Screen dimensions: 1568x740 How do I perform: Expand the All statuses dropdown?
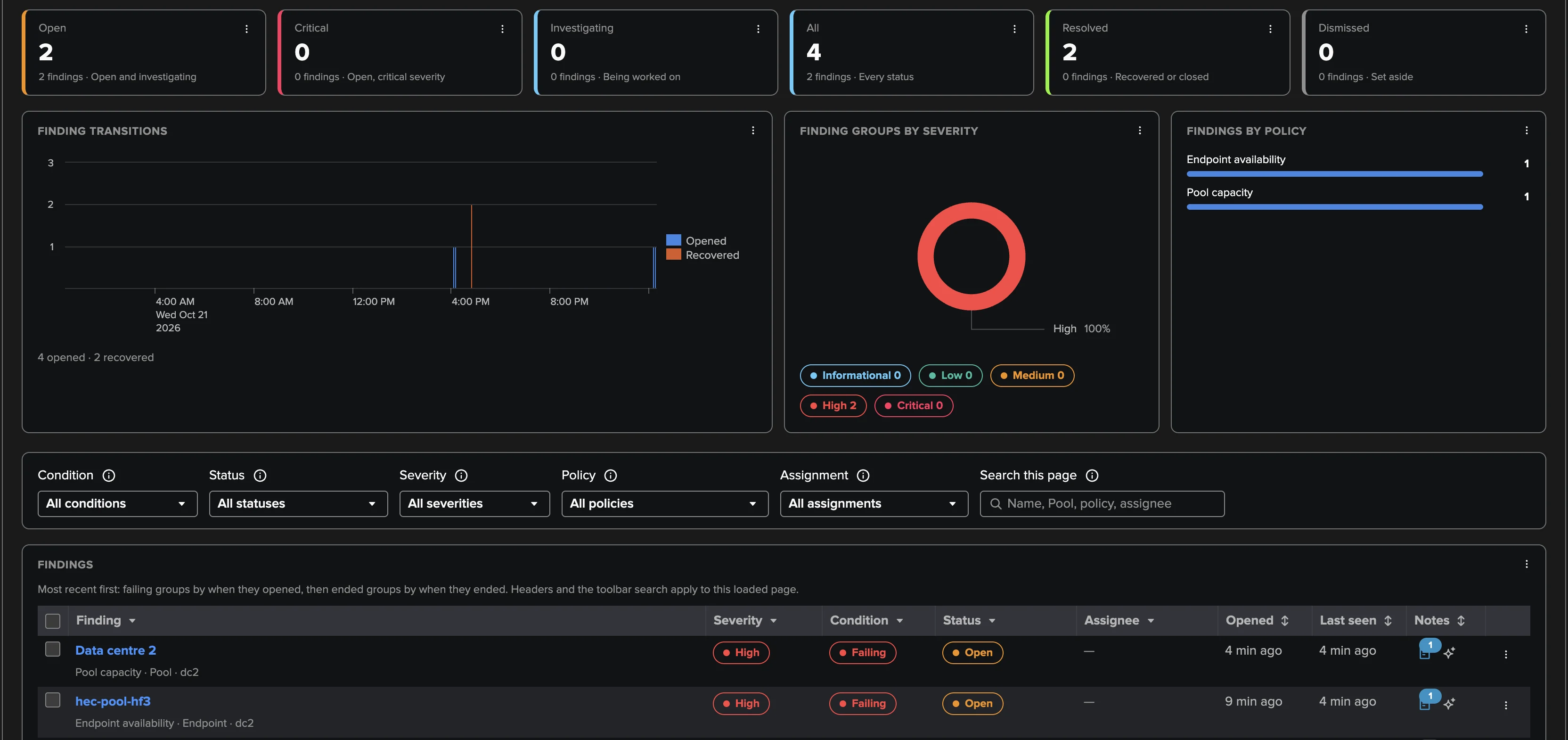point(298,504)
